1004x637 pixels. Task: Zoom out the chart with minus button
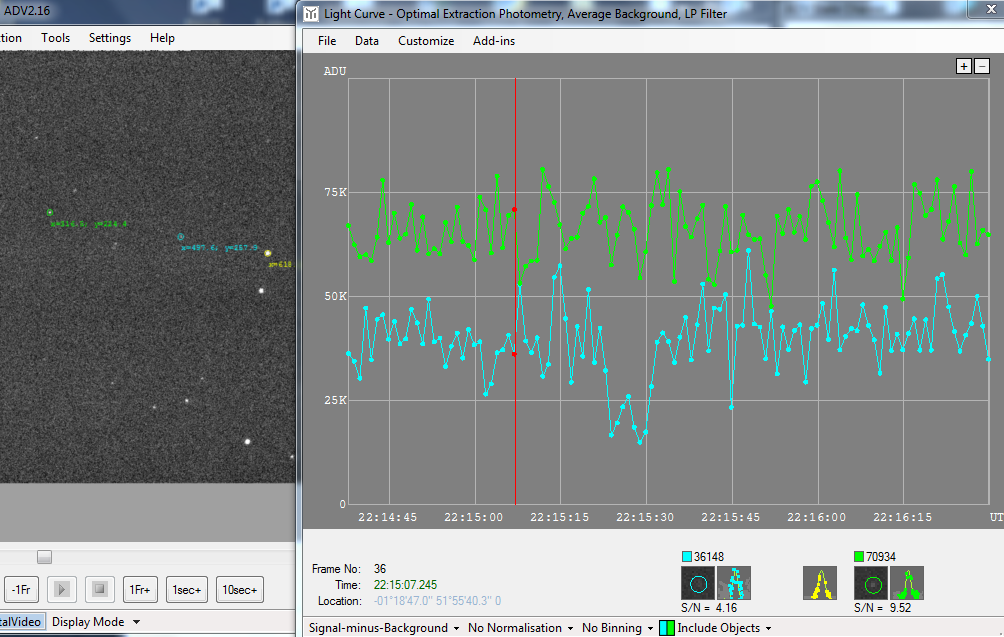(981, 66)
